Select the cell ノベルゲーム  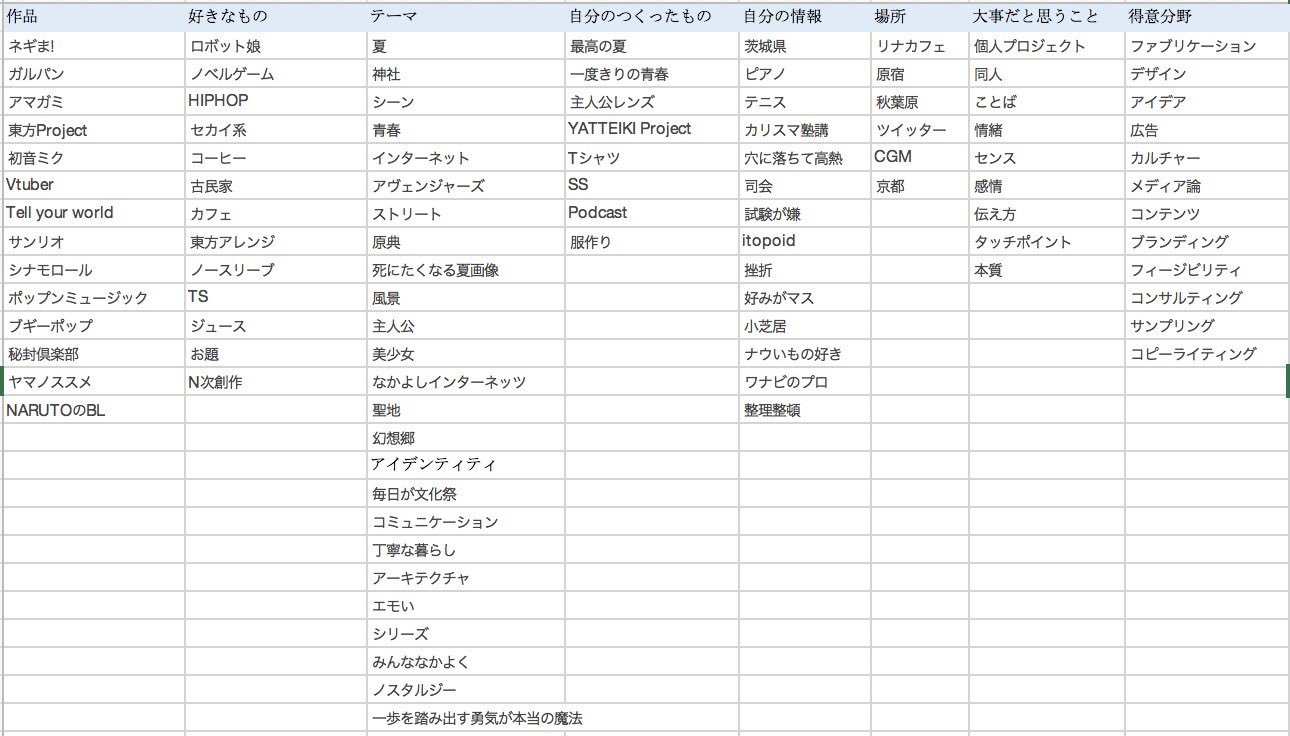275,74
